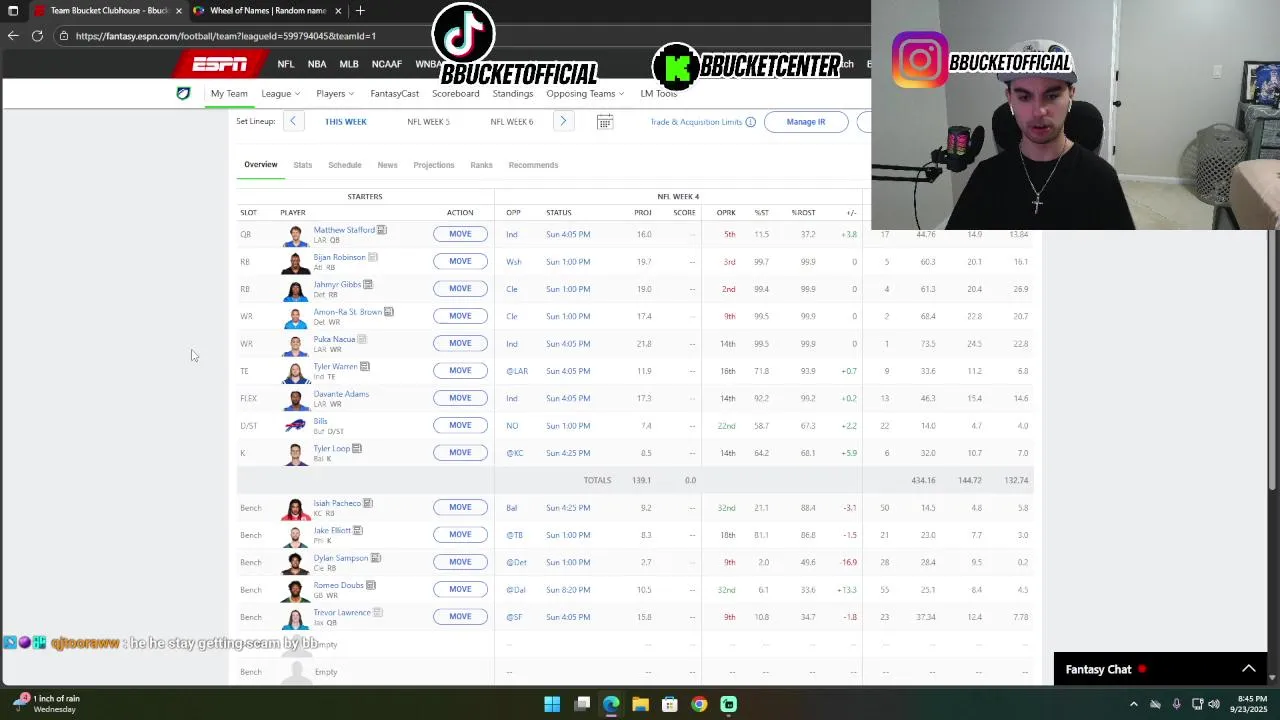Open the Standings page
The height and width of the screenshot is (720, 1280).
[512, 94]
